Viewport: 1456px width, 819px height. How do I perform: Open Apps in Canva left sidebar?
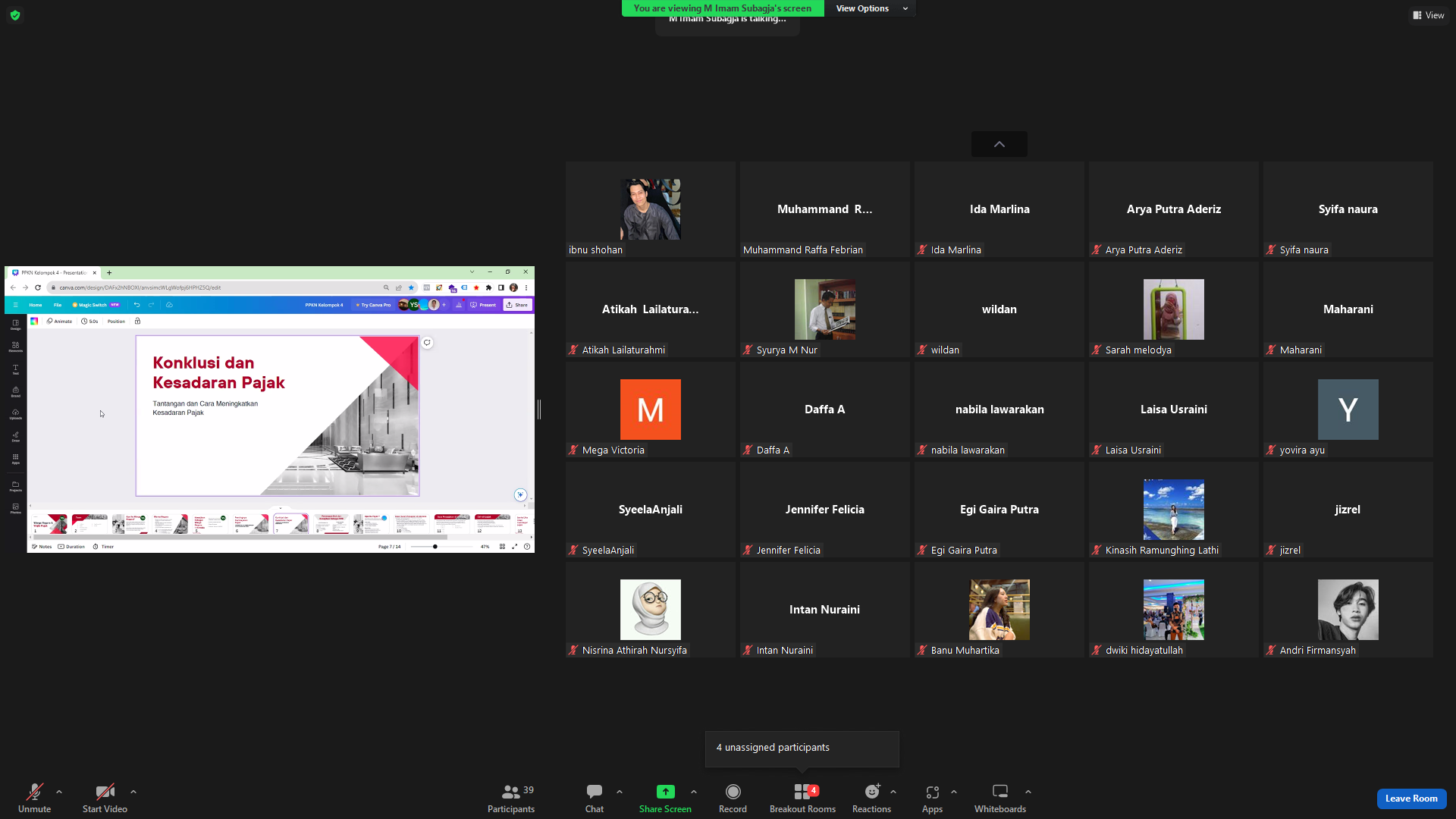15,459
